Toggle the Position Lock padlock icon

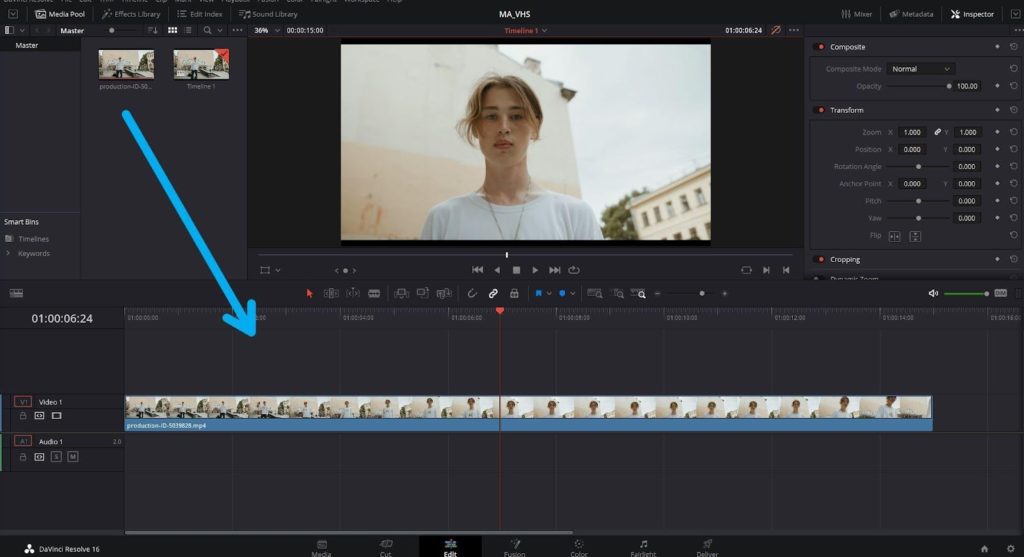(x=515, y=294)
